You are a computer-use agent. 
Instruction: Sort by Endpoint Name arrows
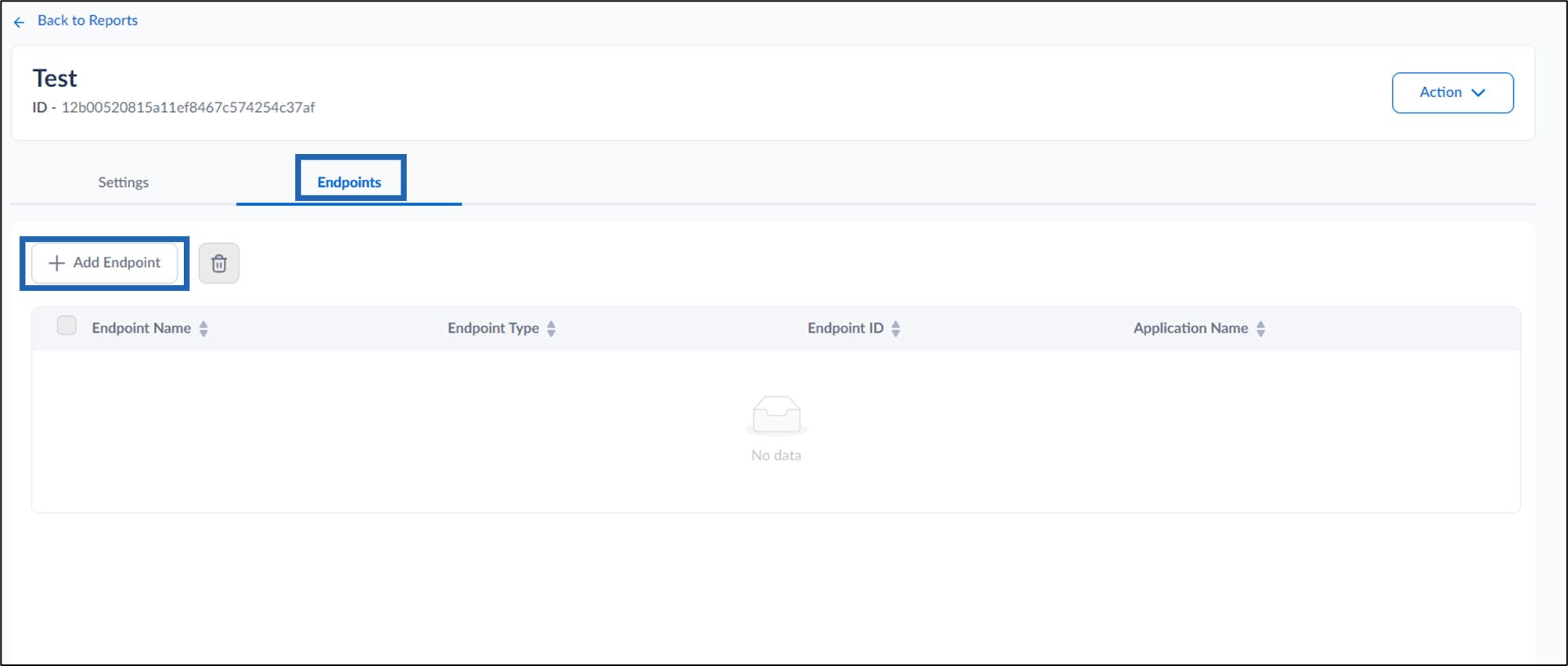pos(203,329)
